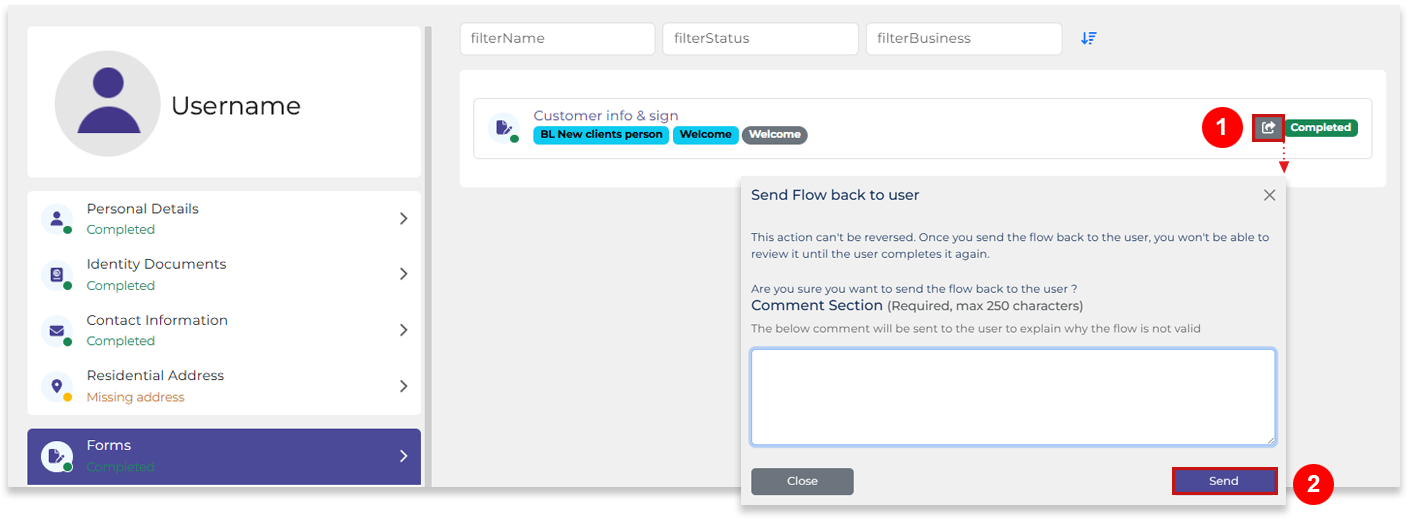Click the Forms document icon in sidebar

tap(57, 456)
